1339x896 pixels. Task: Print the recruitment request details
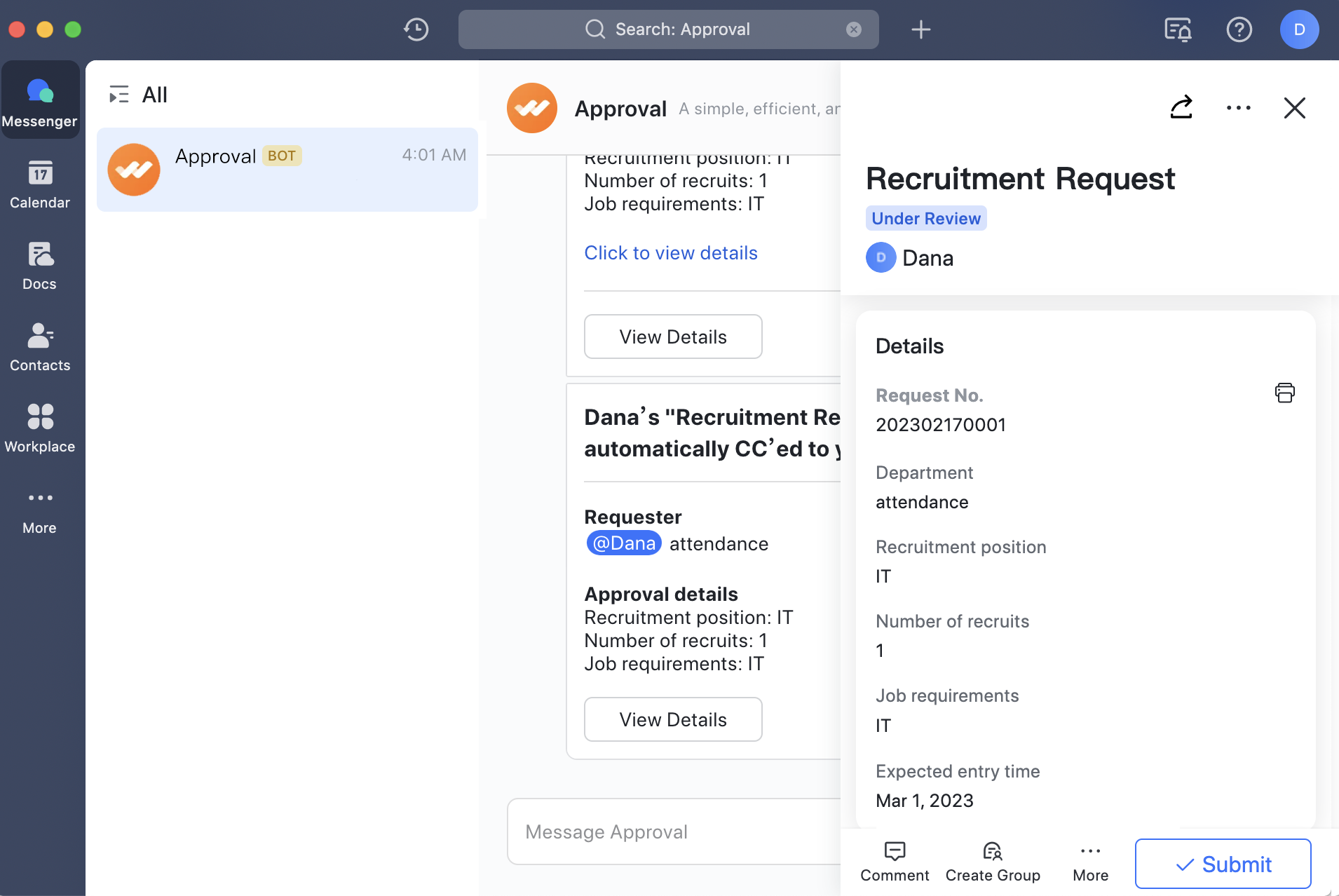pyautogui.click(x=1284, y=393)
